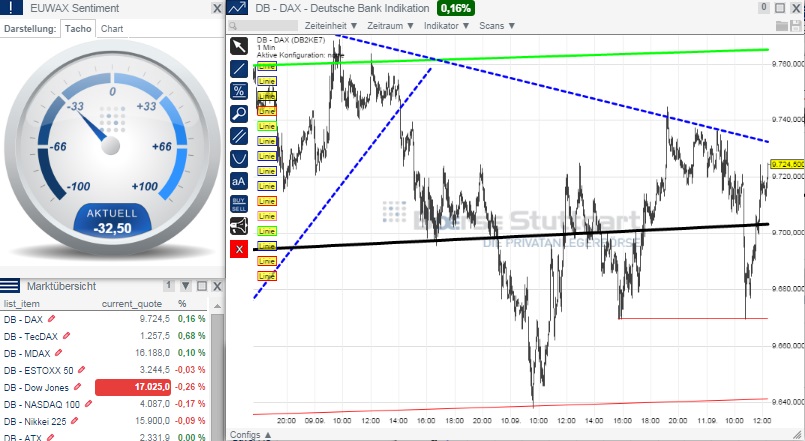Select the DB - MDAX row
This screenshot has width=805, height=441.
pyautogui.click(x=104, y=353)
